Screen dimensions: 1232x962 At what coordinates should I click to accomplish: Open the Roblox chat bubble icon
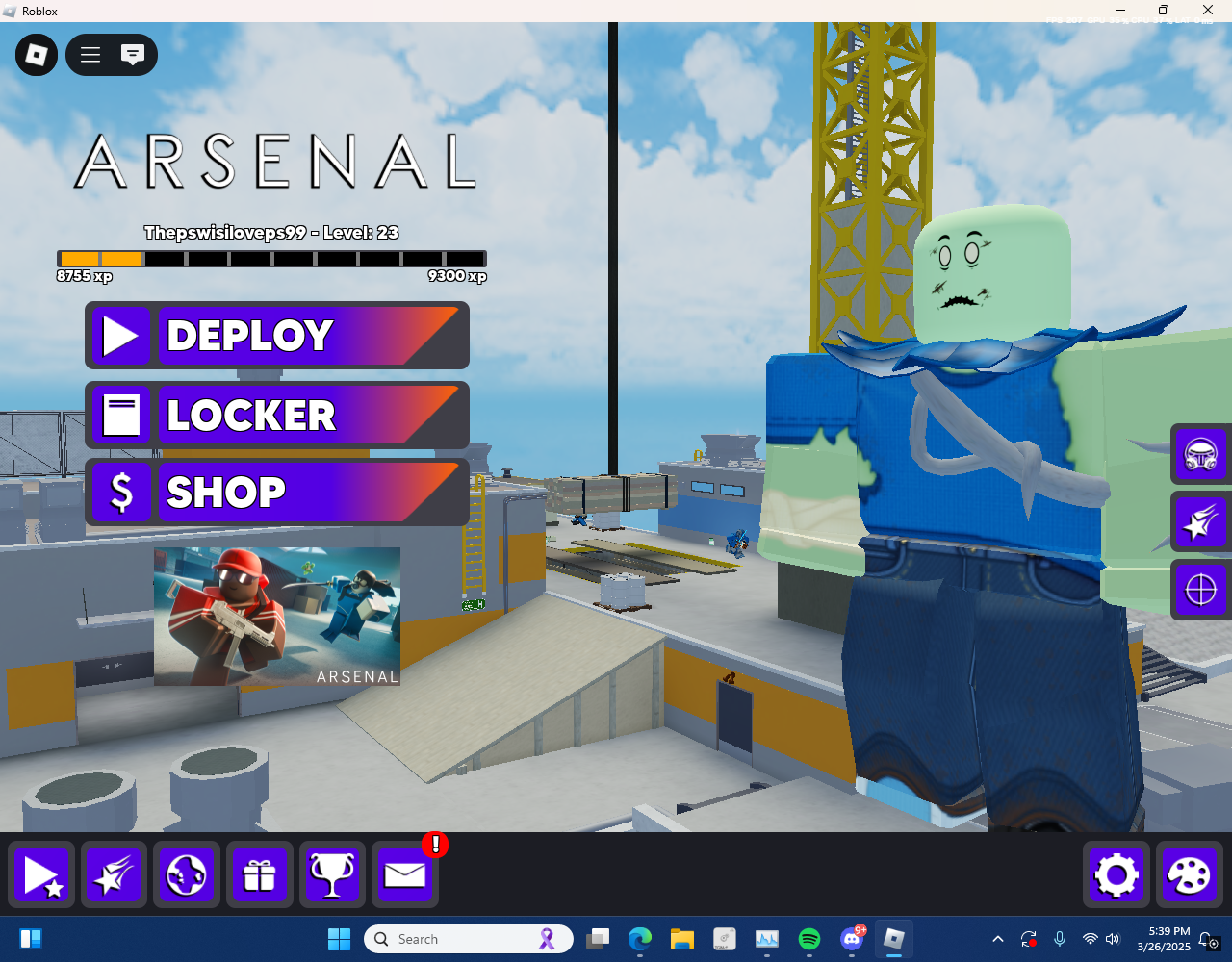133,55
